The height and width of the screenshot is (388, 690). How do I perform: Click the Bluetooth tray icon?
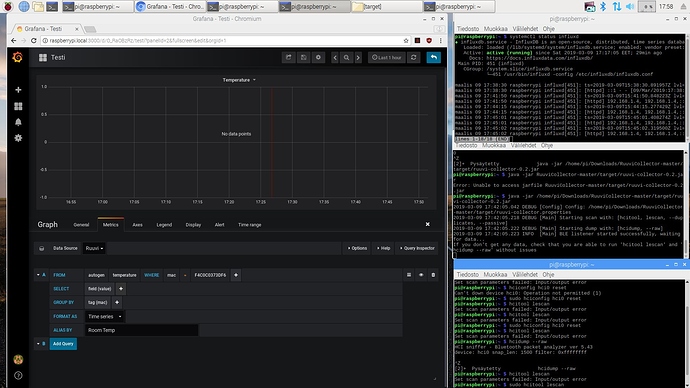point(603,6)
